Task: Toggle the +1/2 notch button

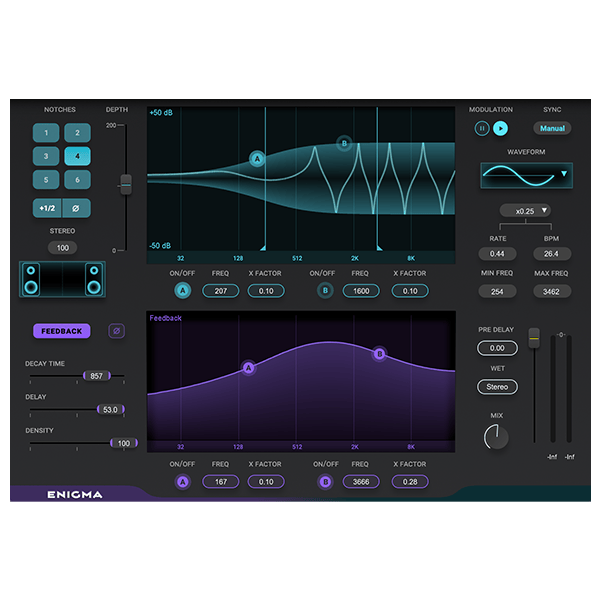Action: [47, 208]
